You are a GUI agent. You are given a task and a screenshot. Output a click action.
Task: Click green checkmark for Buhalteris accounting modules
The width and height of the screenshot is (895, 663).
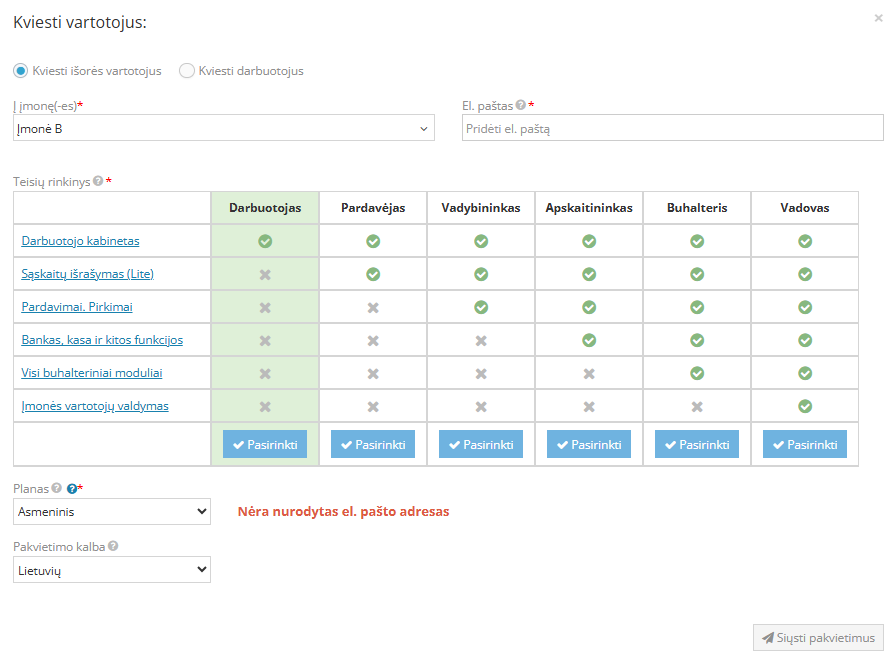pyautogui.click(x=697, y=373)
